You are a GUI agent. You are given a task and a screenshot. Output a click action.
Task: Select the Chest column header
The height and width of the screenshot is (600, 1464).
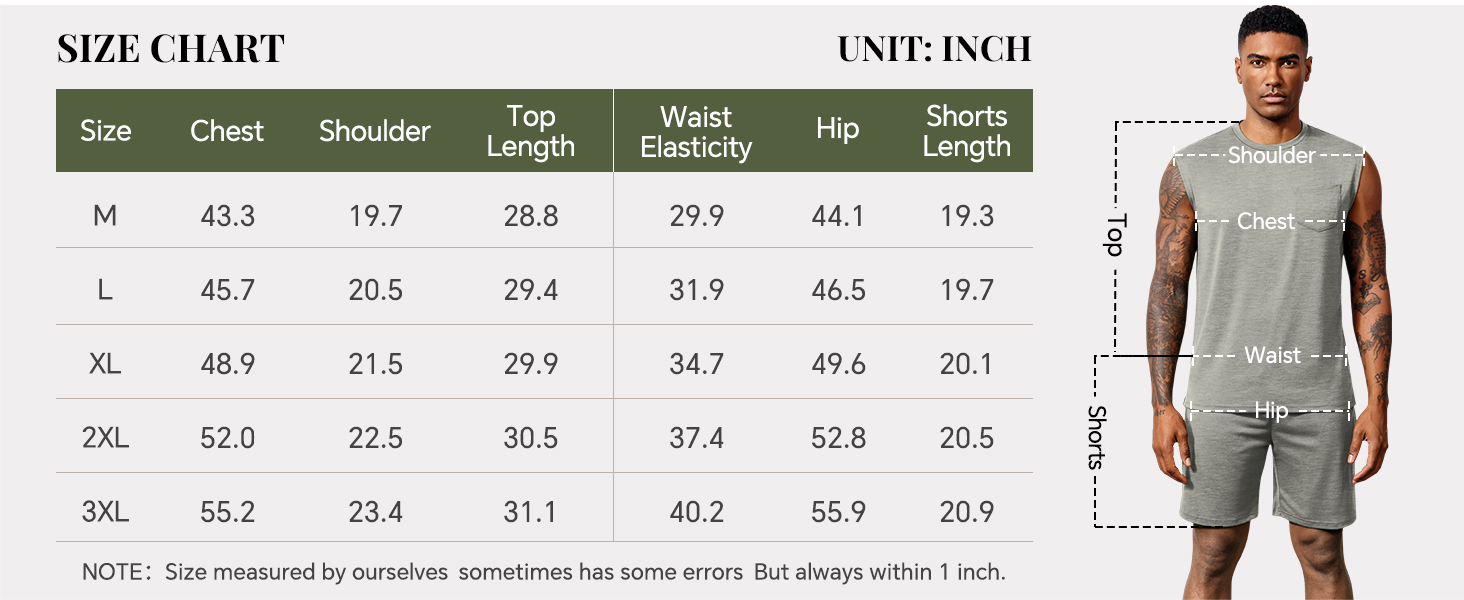(x=227, y=131)
